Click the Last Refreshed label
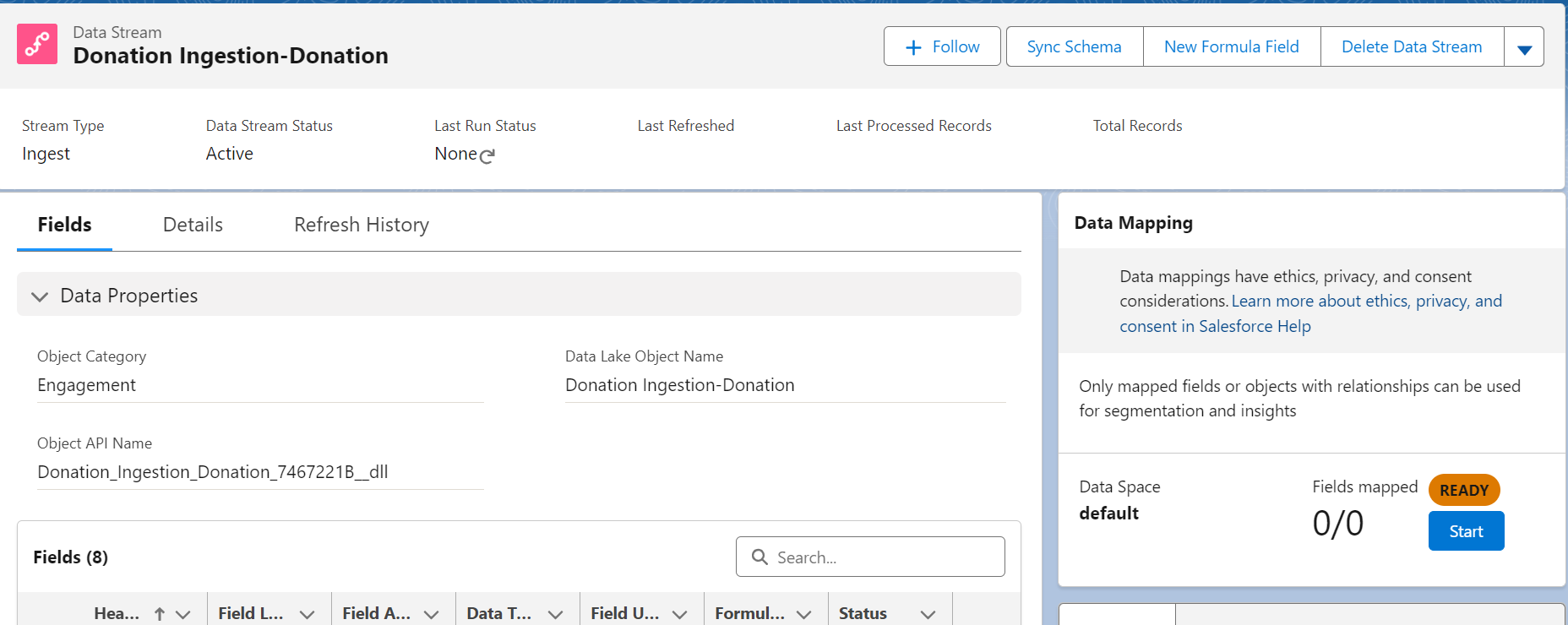The width and height of the screenshot is (1568, 625). tap(686, 126)
